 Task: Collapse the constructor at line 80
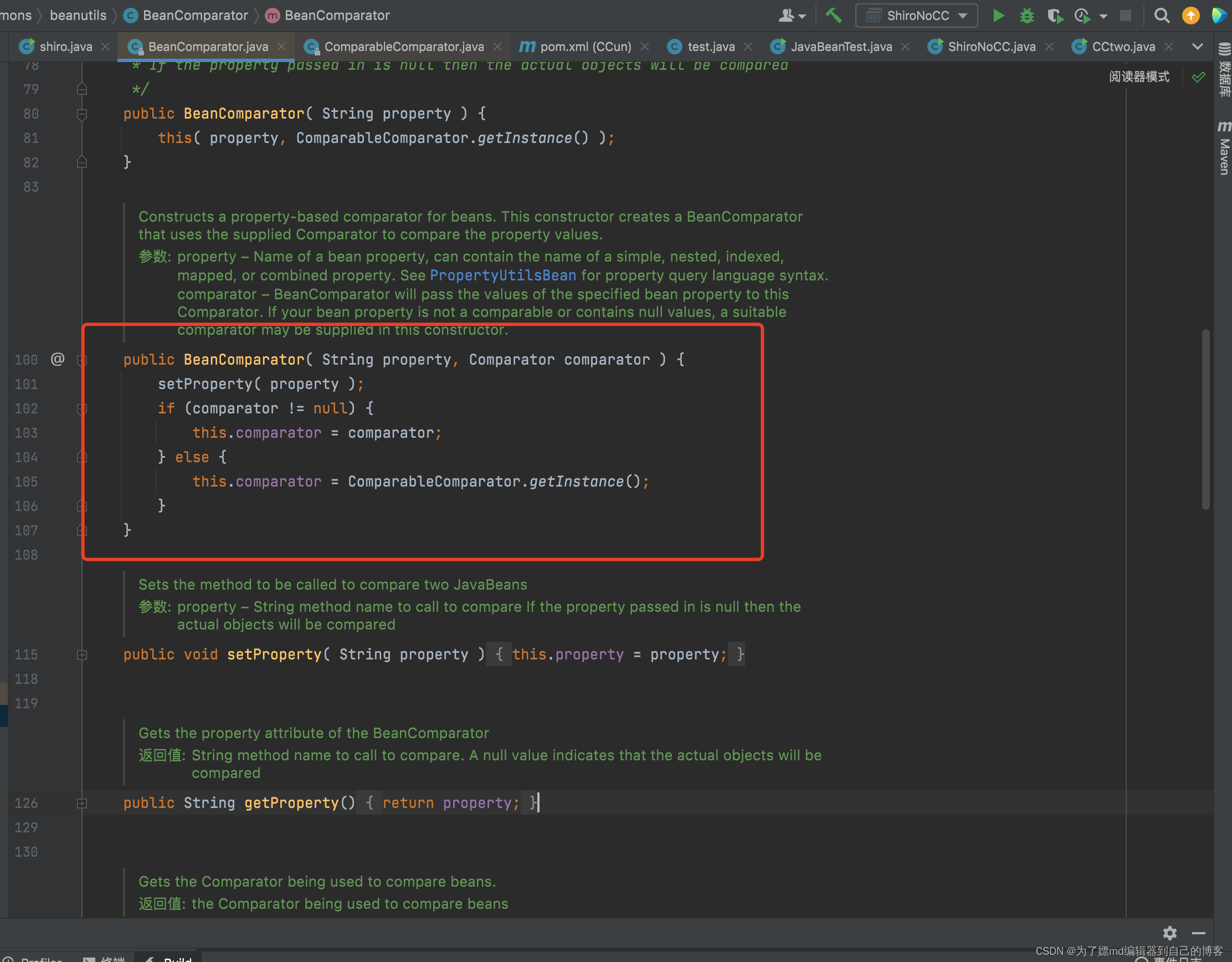(82, 114)
